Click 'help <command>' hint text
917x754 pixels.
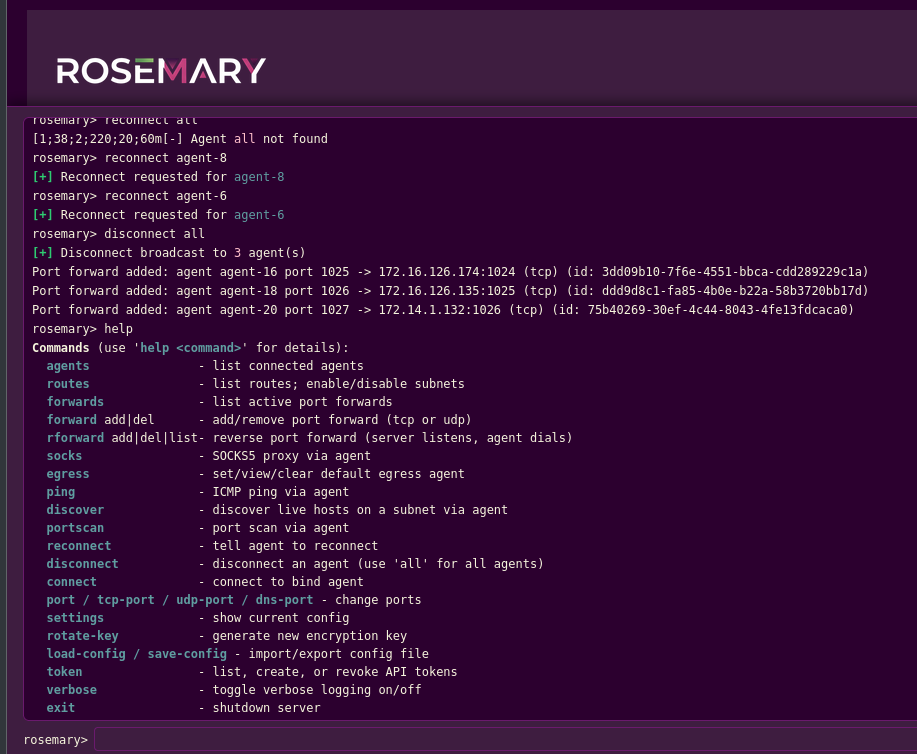click(191, 347)
